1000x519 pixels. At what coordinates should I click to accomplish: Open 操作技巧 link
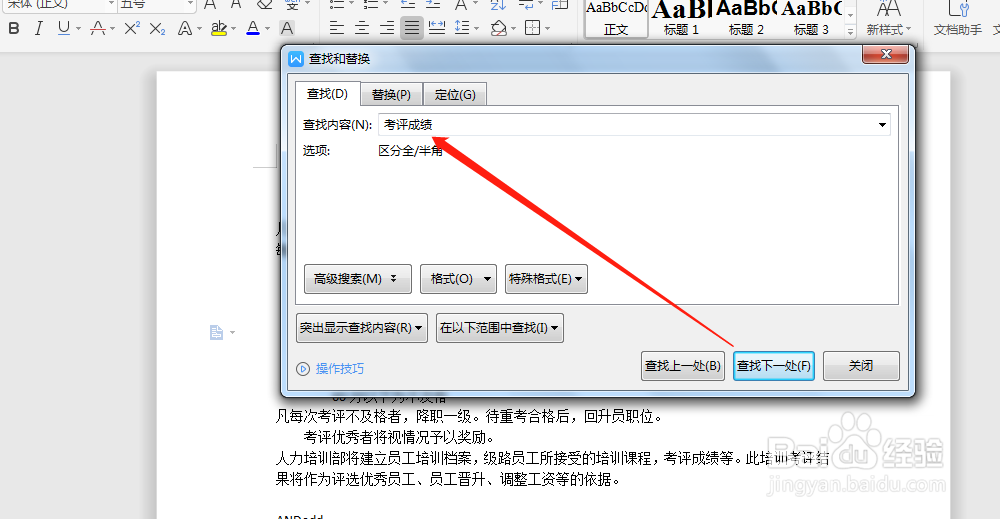click(340, 369)
